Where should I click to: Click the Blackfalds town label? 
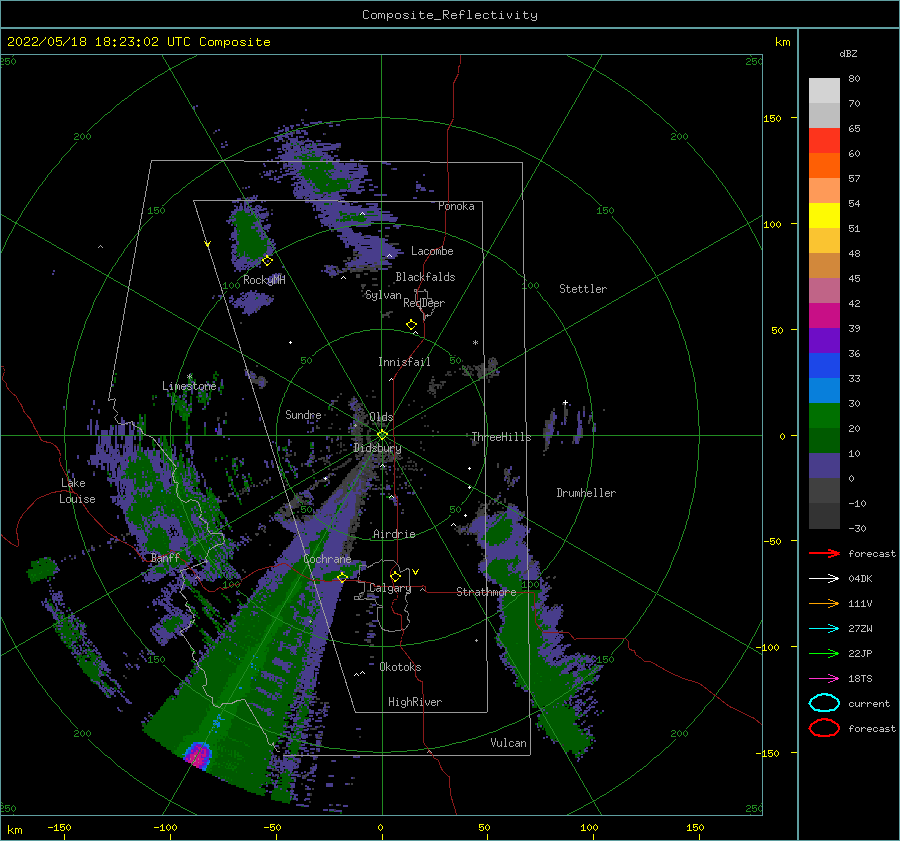pyautogui.click(x=425, y=277)
